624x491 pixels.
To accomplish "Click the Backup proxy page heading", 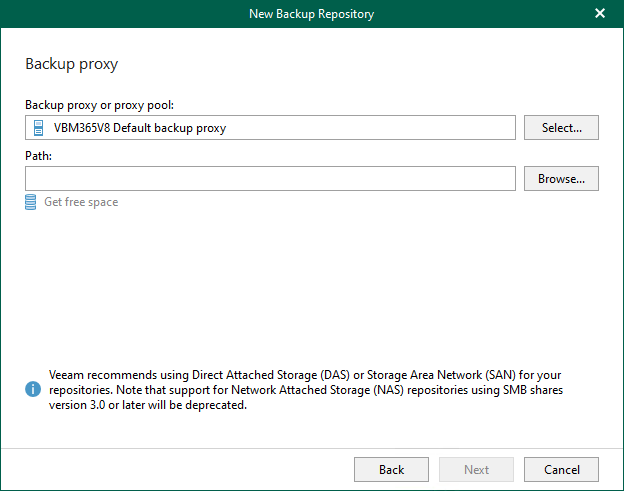I will (71, 64).
